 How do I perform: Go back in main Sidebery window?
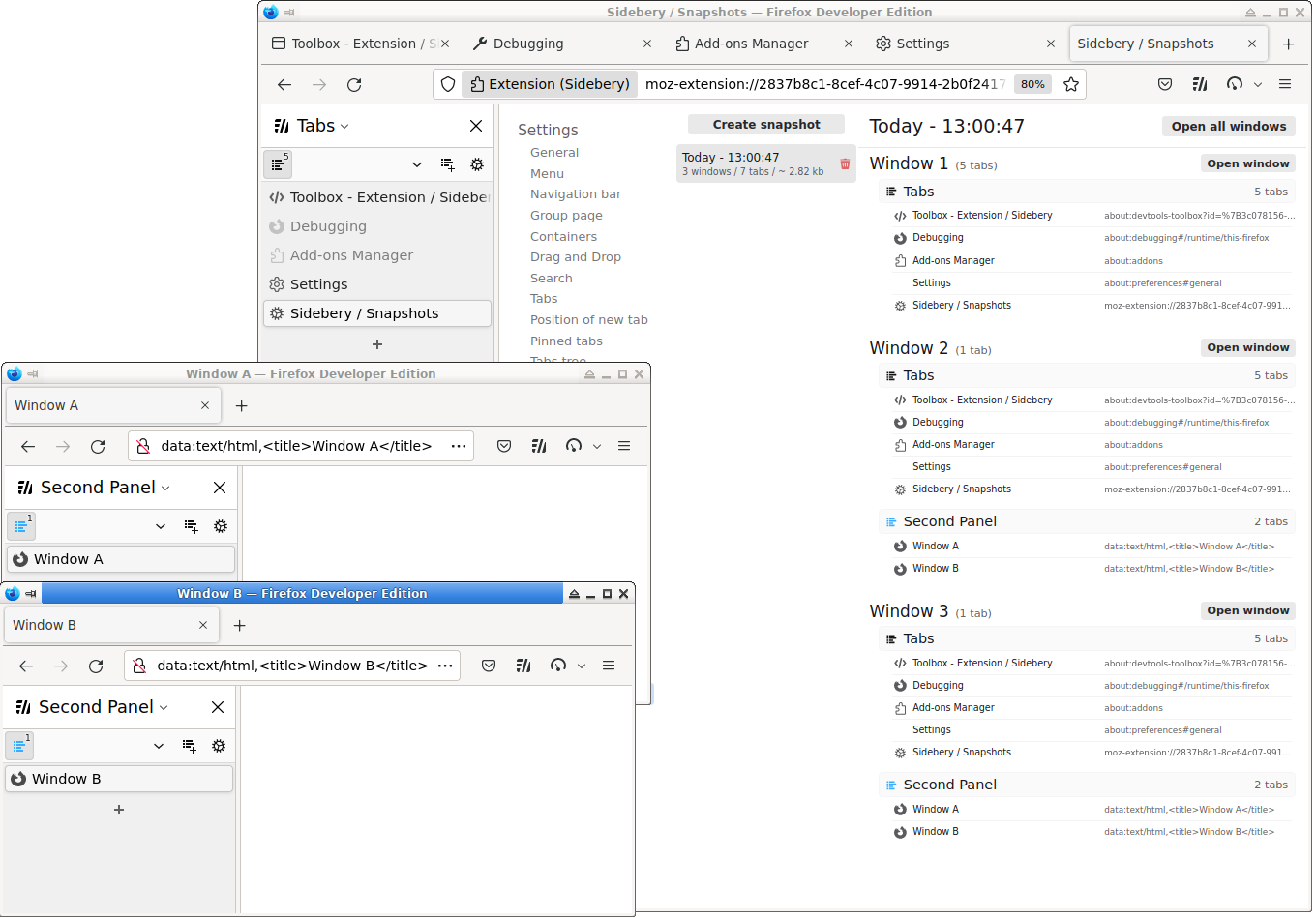point(284,85)
